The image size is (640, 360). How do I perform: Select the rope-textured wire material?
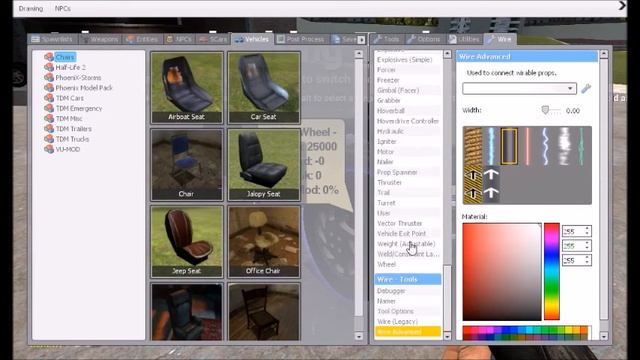coord(473,147)
